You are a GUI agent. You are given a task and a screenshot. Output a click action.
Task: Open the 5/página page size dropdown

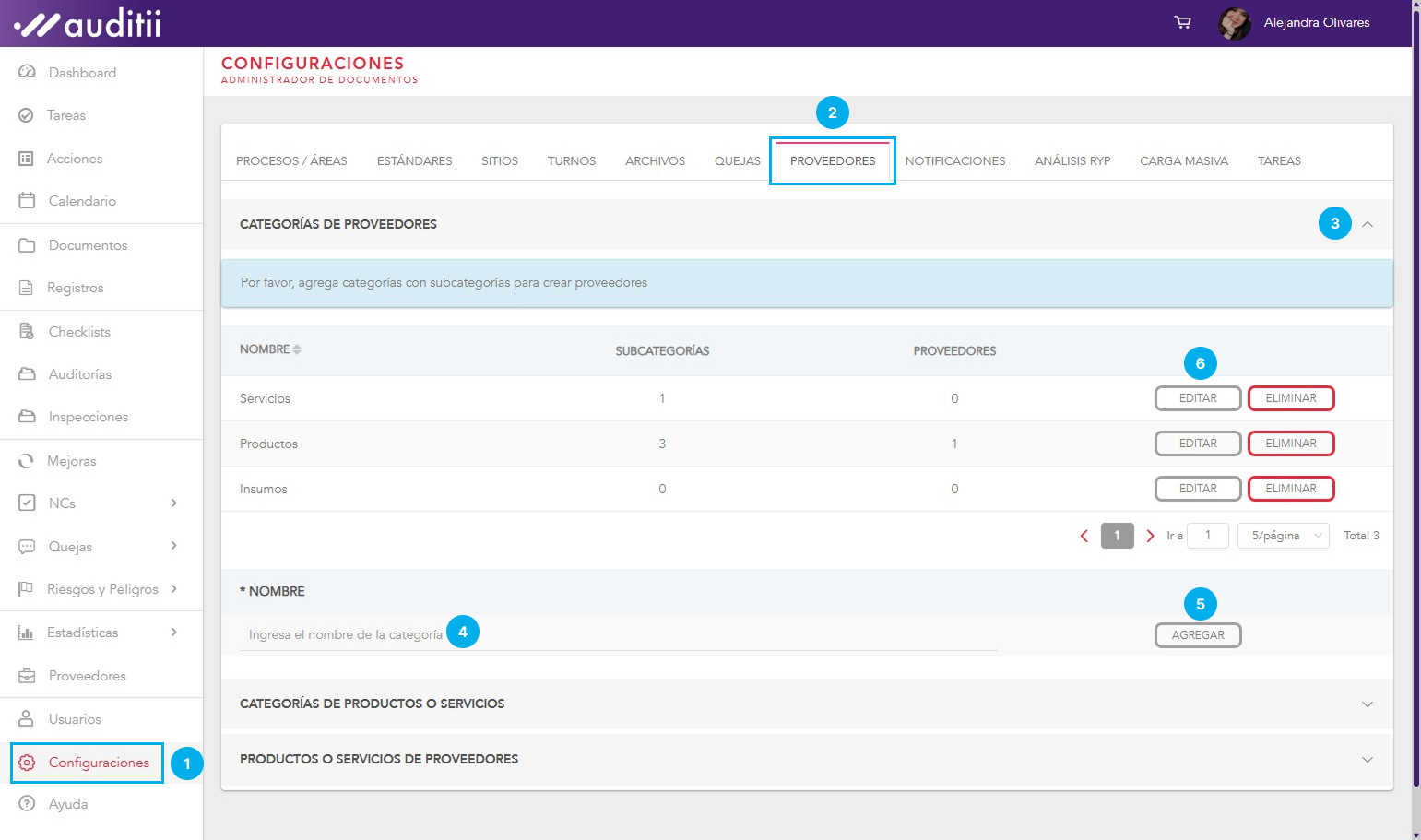1284,536
